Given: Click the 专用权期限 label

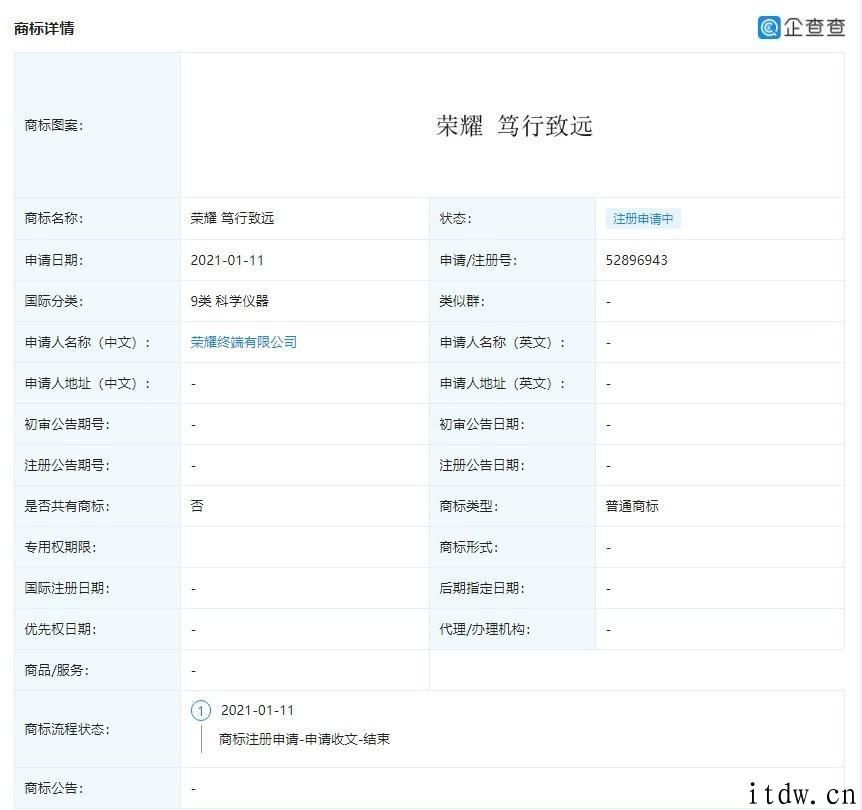Looking at the screenshot, I should point(60,547).
